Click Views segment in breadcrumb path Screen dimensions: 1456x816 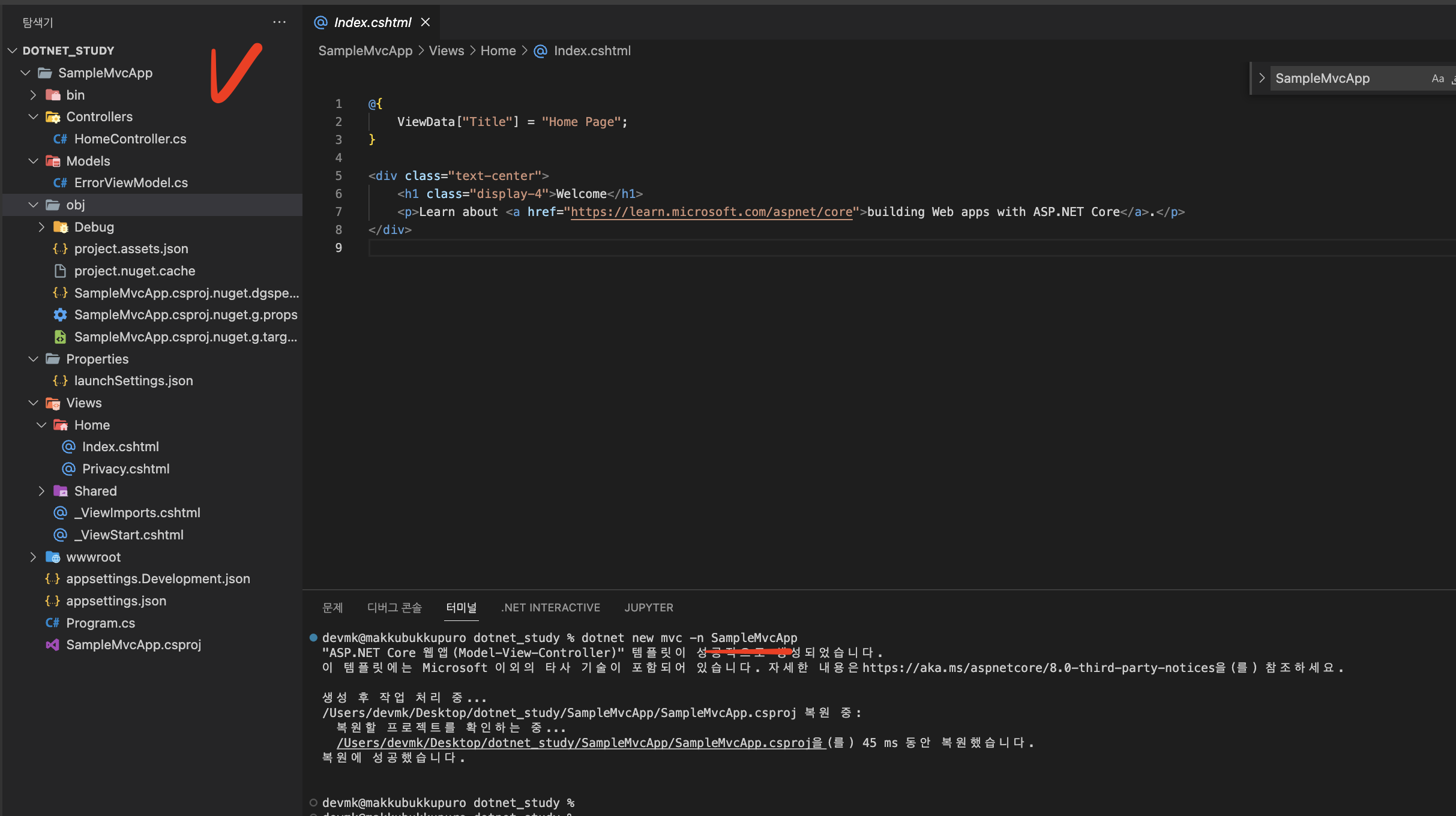click(446, 50)
